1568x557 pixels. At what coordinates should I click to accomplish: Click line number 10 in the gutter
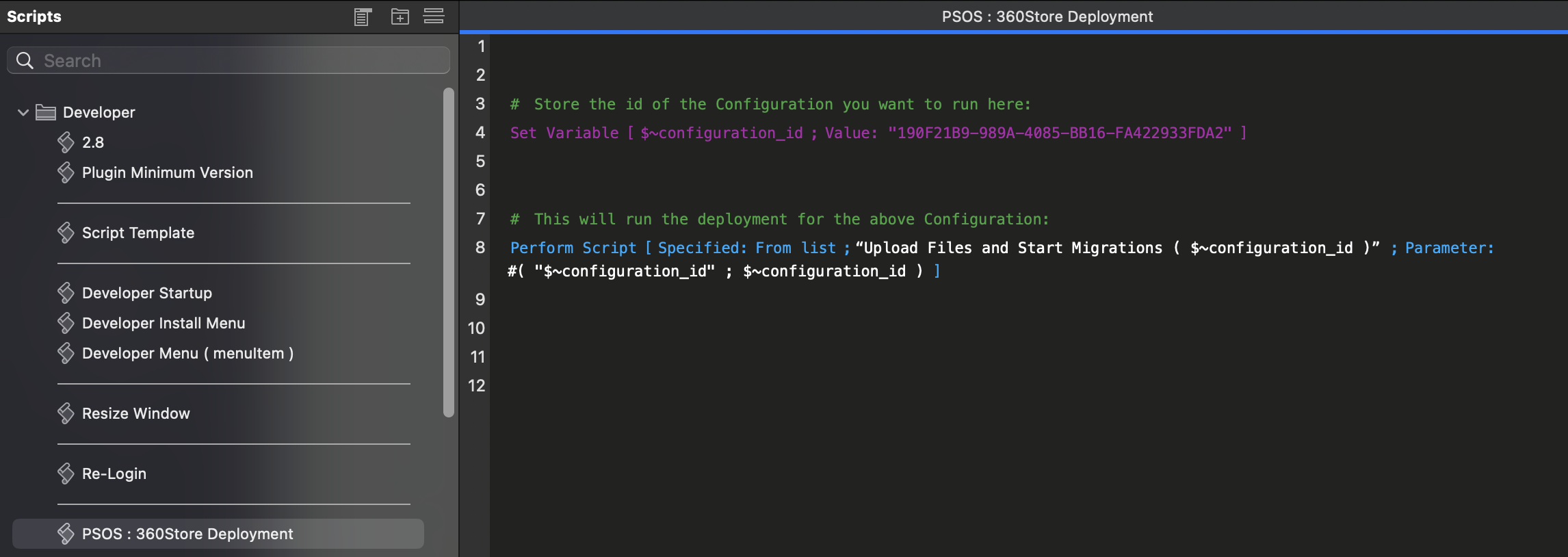pyautogui.click(x=476, y=328)
